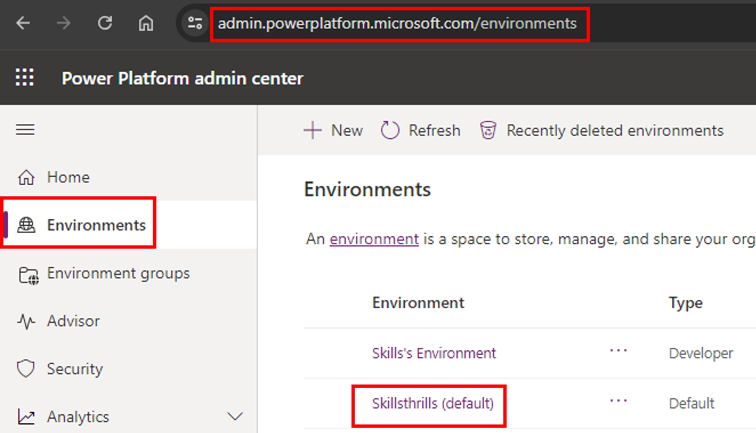Screen dimensions: 756x433
Task: Open the Skills's Environment link
Action: [434, 353]
